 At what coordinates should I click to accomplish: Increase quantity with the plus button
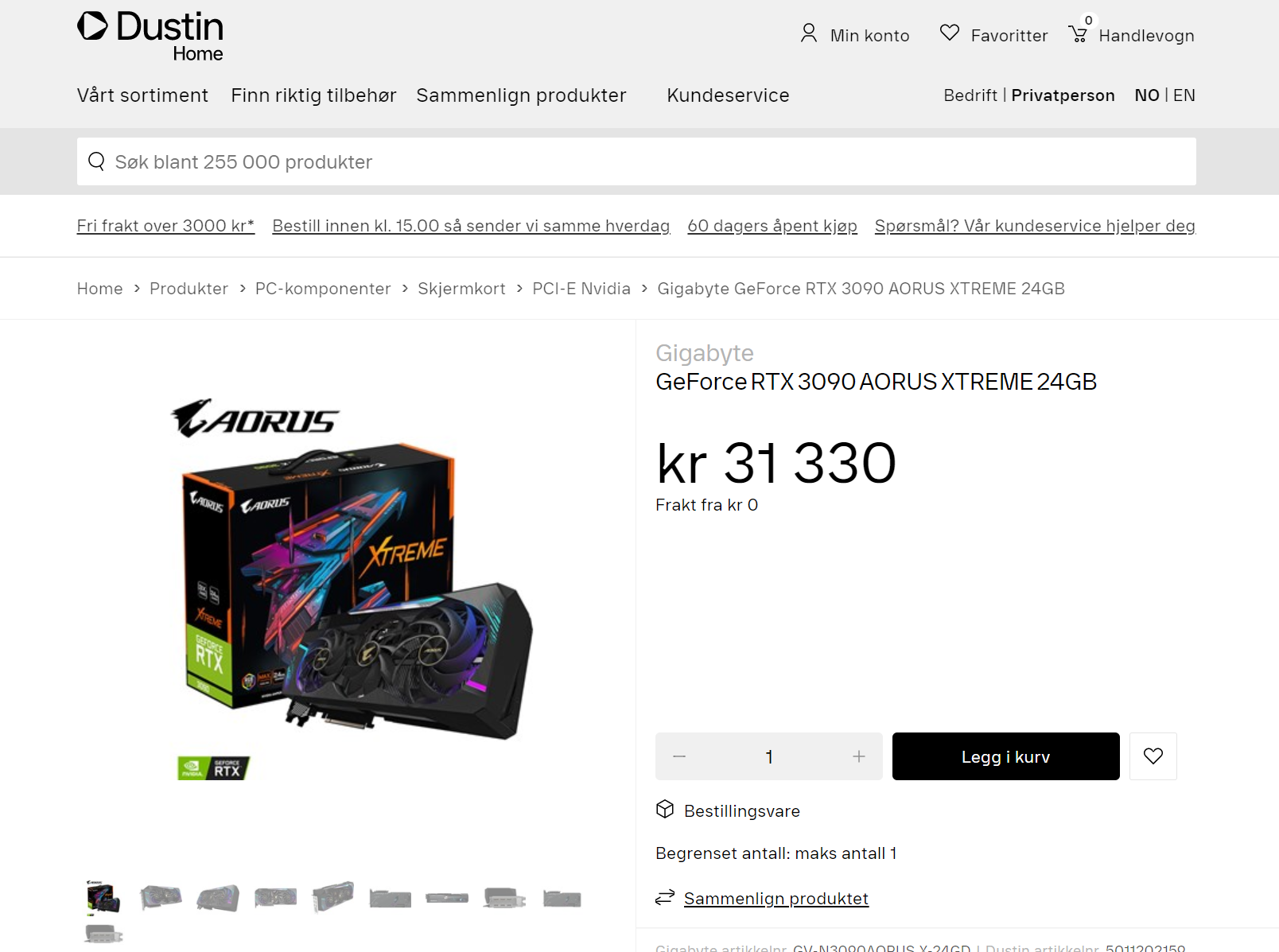coord(858,756)
